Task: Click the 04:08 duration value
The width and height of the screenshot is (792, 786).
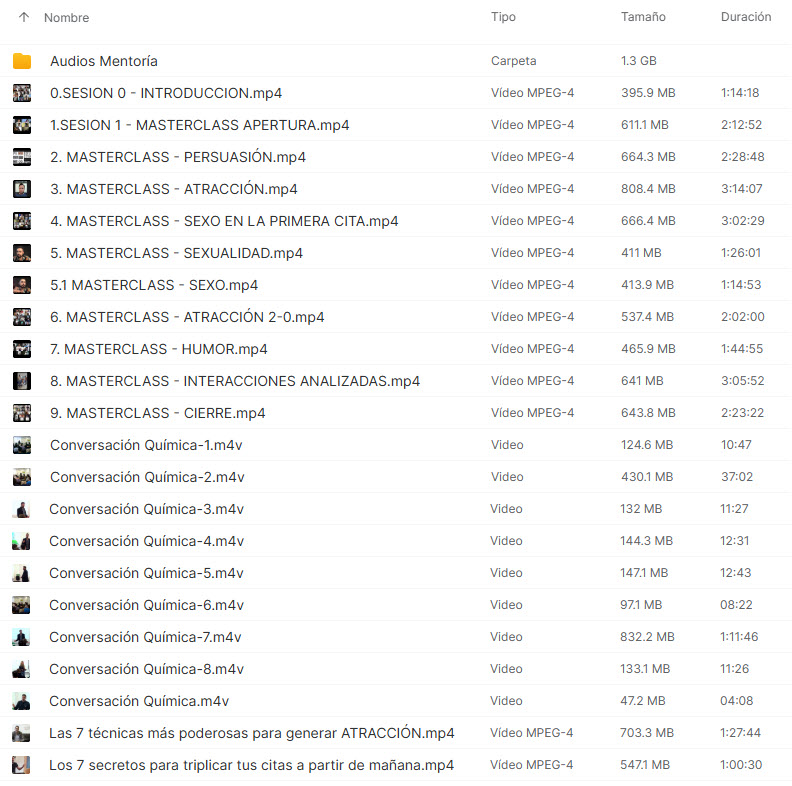Action: pyautogui.click(x=736, y=701)
